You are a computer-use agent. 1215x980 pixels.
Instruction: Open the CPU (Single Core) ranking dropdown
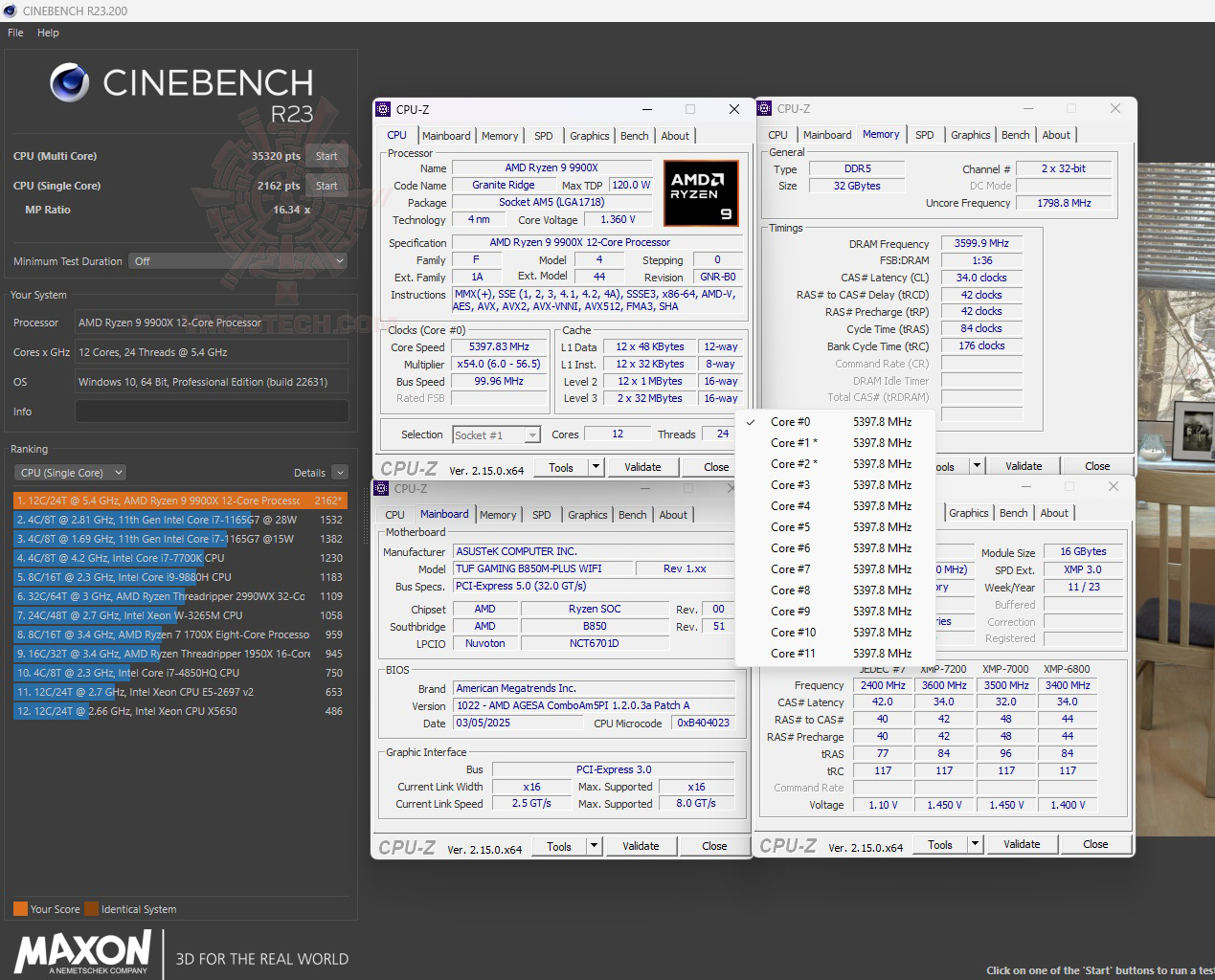[x=70, y=473]
